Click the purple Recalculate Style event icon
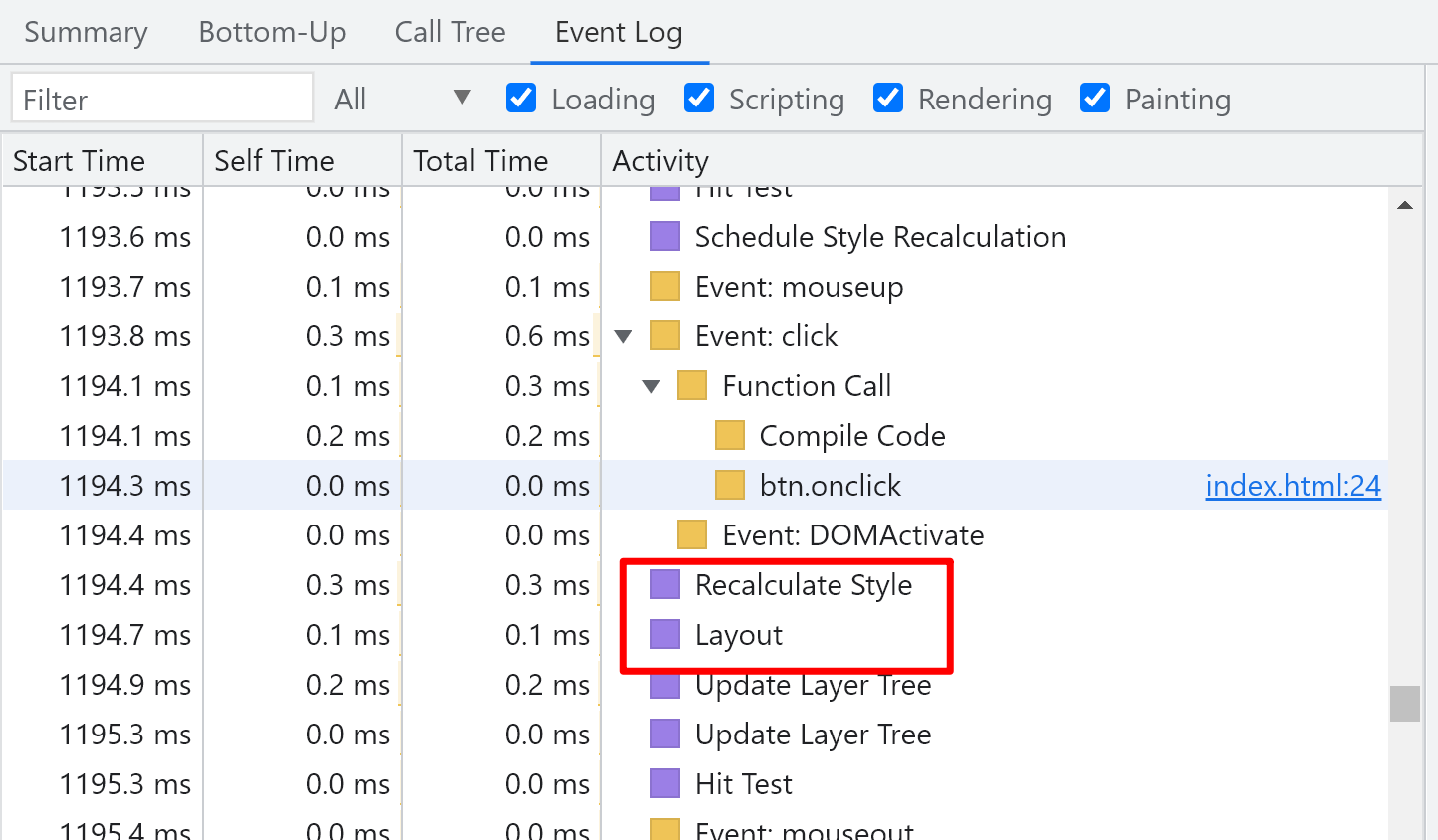Image resolution: width=1438 pixels, height=840 pixels. pos(664,585)
